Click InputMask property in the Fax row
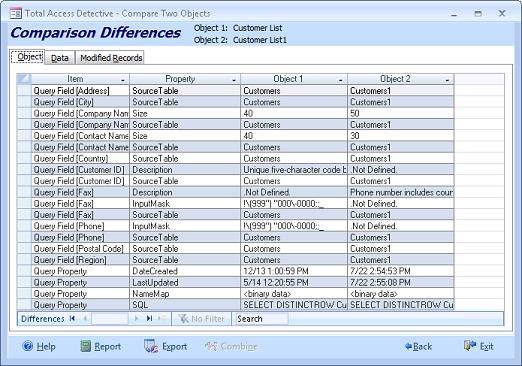This screenshot has width=522, height=366. tap(185, 203)
